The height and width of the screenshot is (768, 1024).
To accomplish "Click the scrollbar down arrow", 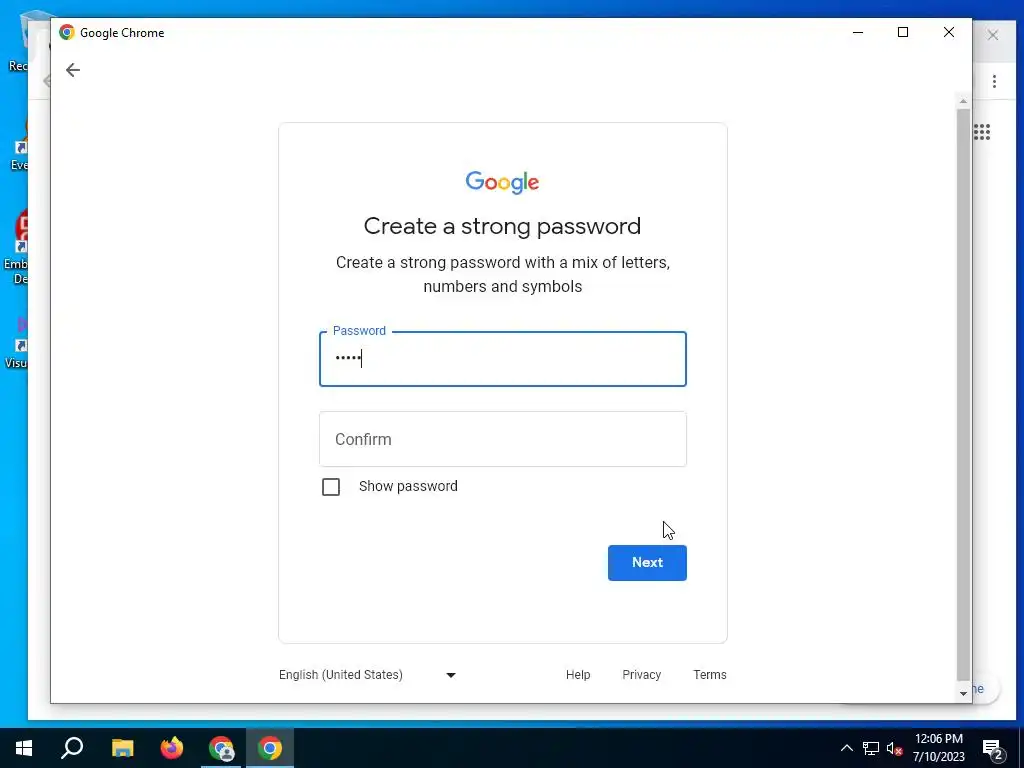I will click(x=963, y=694).
